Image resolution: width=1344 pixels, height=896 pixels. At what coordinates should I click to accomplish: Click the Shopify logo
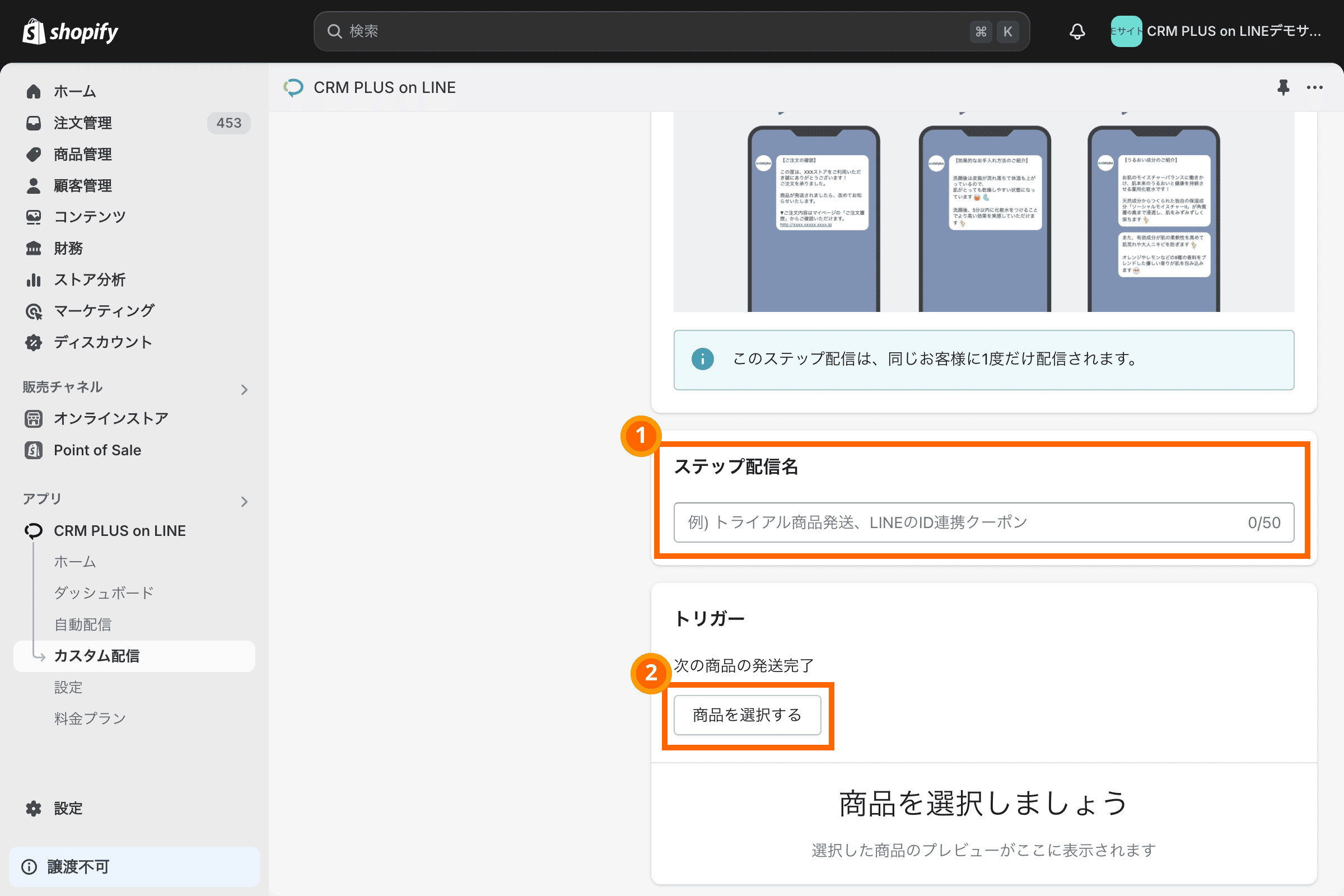[x=69, y=31]
